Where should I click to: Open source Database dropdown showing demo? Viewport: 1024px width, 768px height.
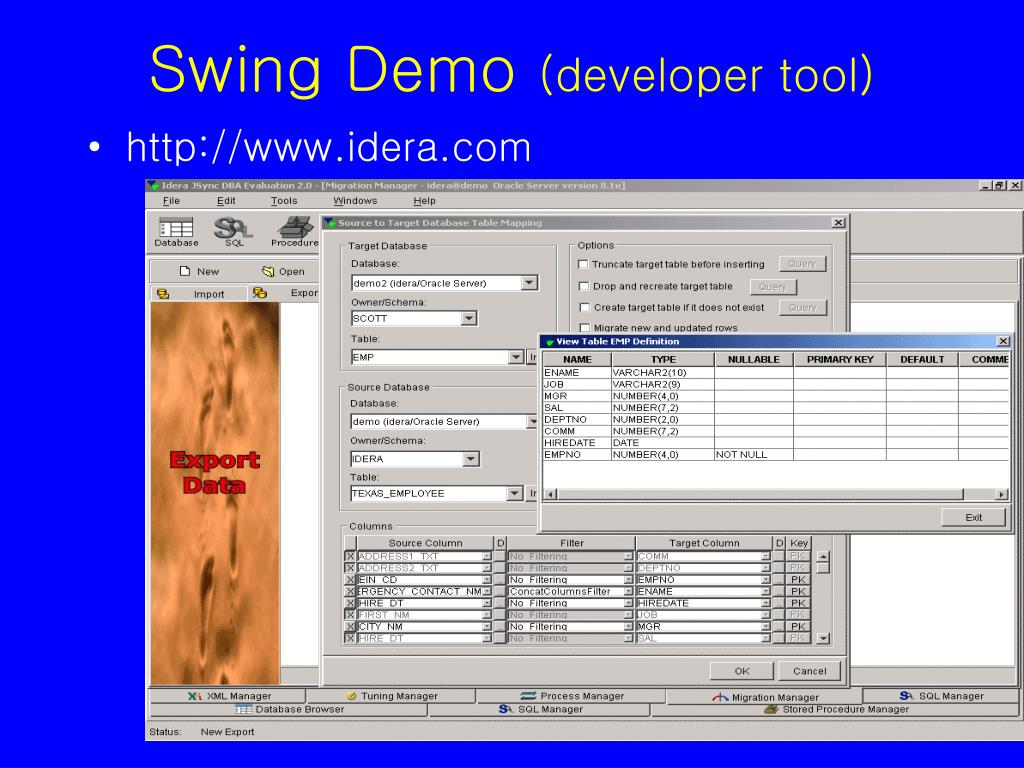click(x=532, y=422)
